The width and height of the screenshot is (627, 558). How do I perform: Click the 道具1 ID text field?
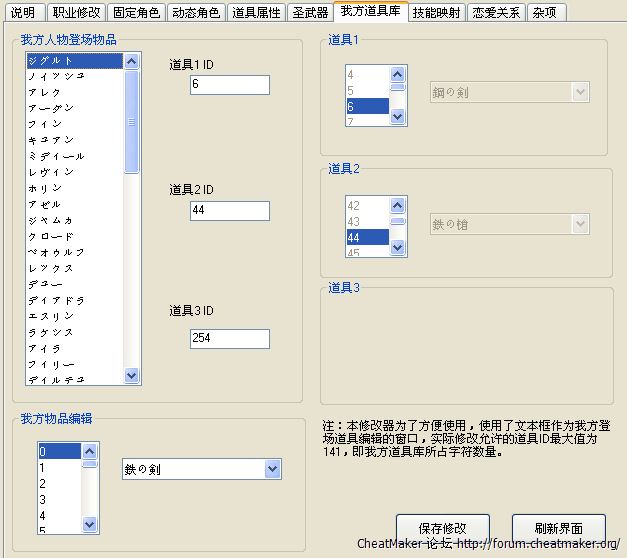229,86
